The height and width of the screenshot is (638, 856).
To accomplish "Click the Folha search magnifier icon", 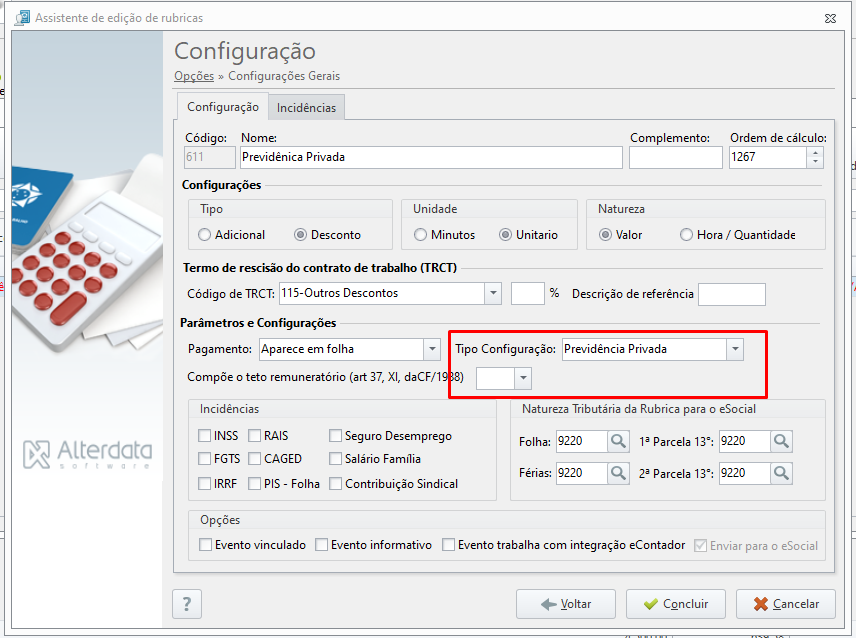I will (618, 441).
